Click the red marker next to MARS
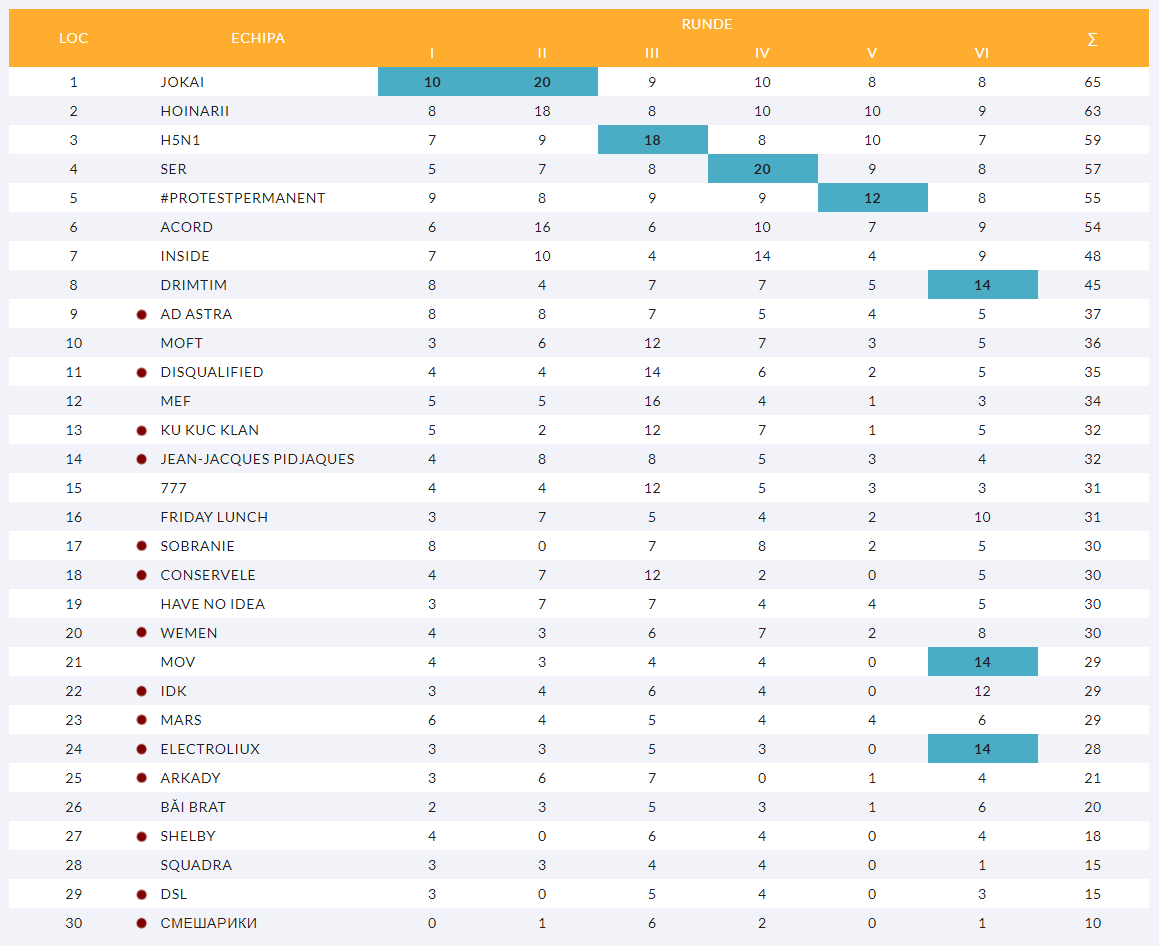This screenshot has width=1159, height=946. [x=142, y=720]
